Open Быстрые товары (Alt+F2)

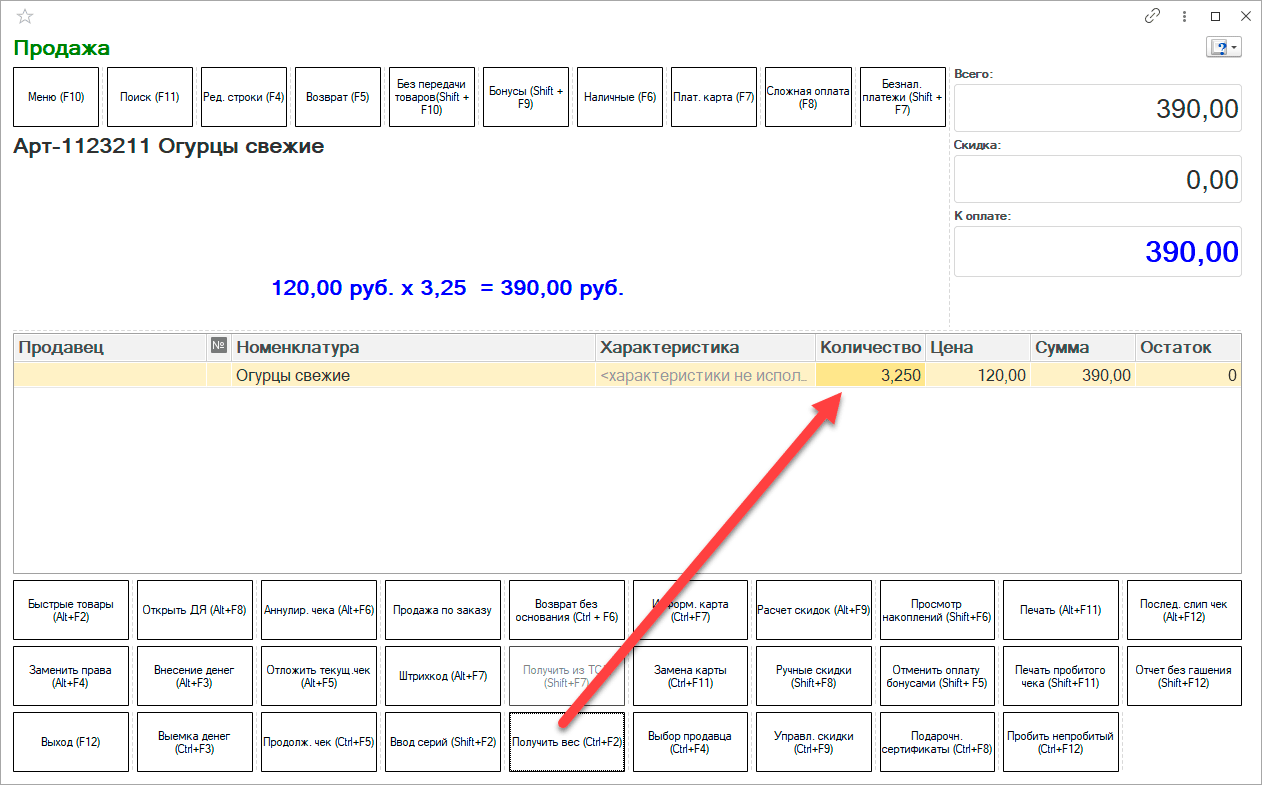[71, 610]
